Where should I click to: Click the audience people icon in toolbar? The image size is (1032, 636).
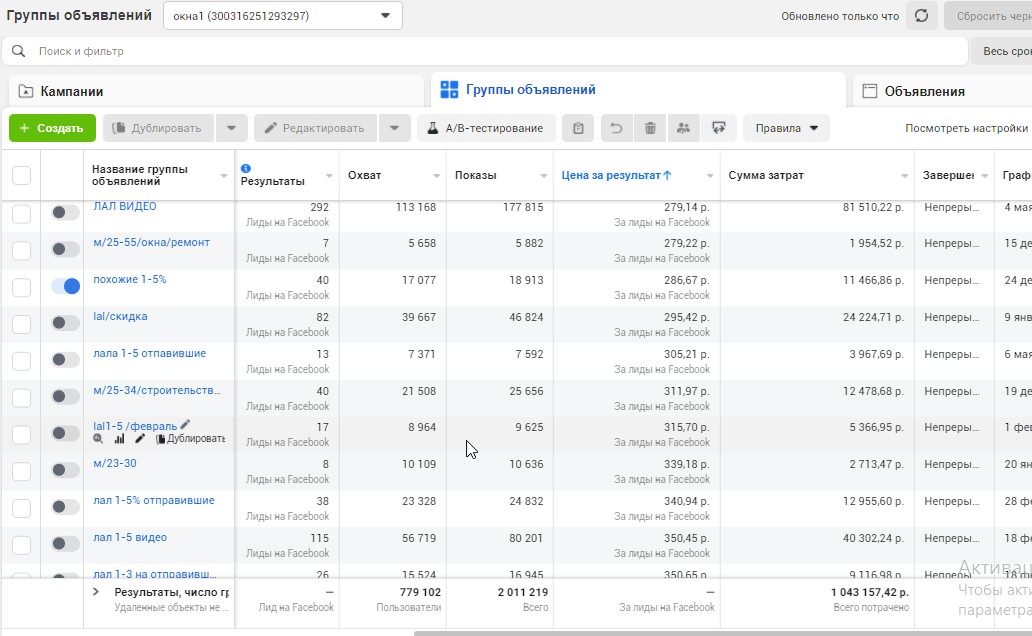(x=684, y=128)
